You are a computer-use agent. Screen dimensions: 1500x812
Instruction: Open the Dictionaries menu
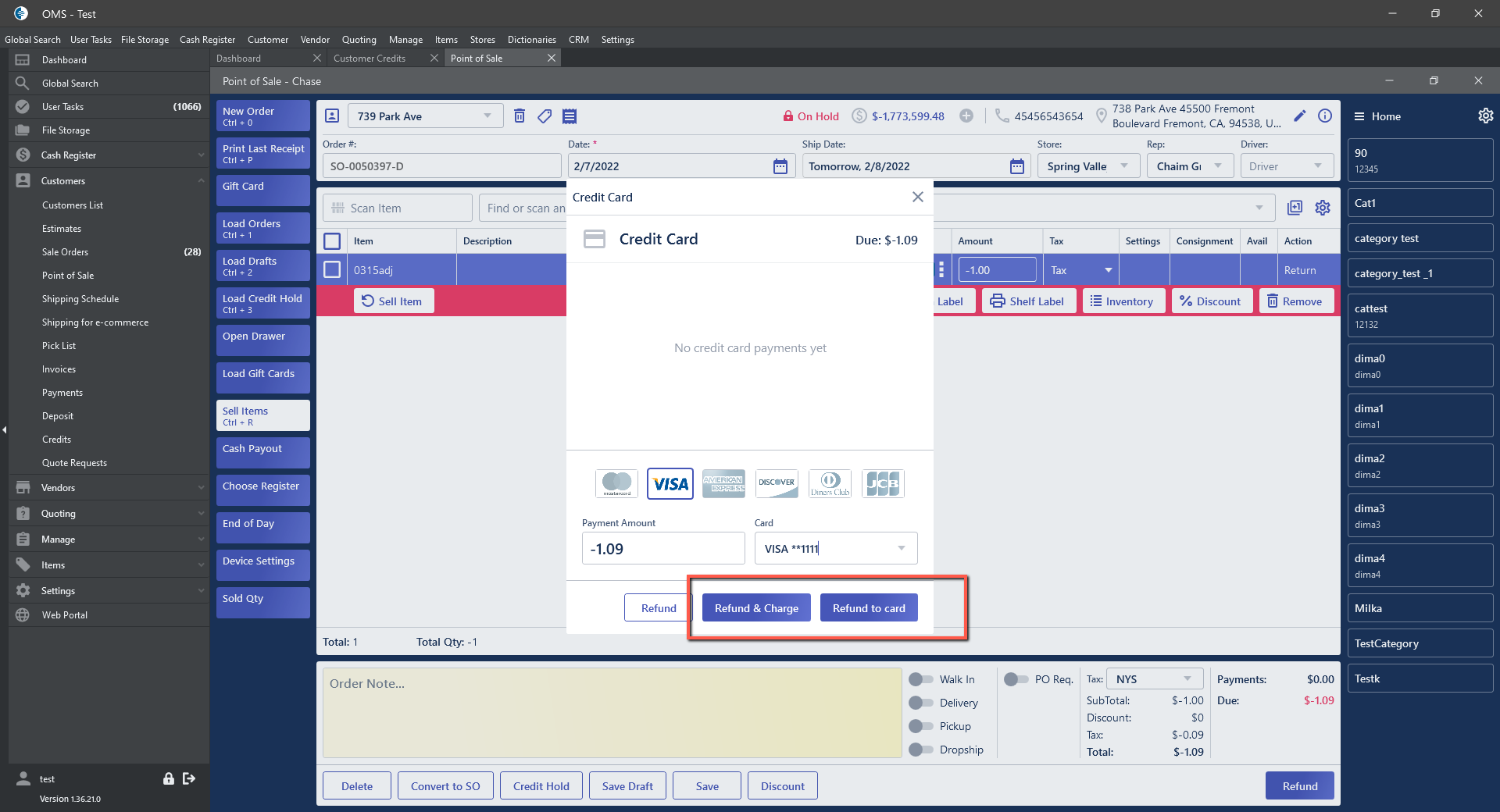(531, 40)
